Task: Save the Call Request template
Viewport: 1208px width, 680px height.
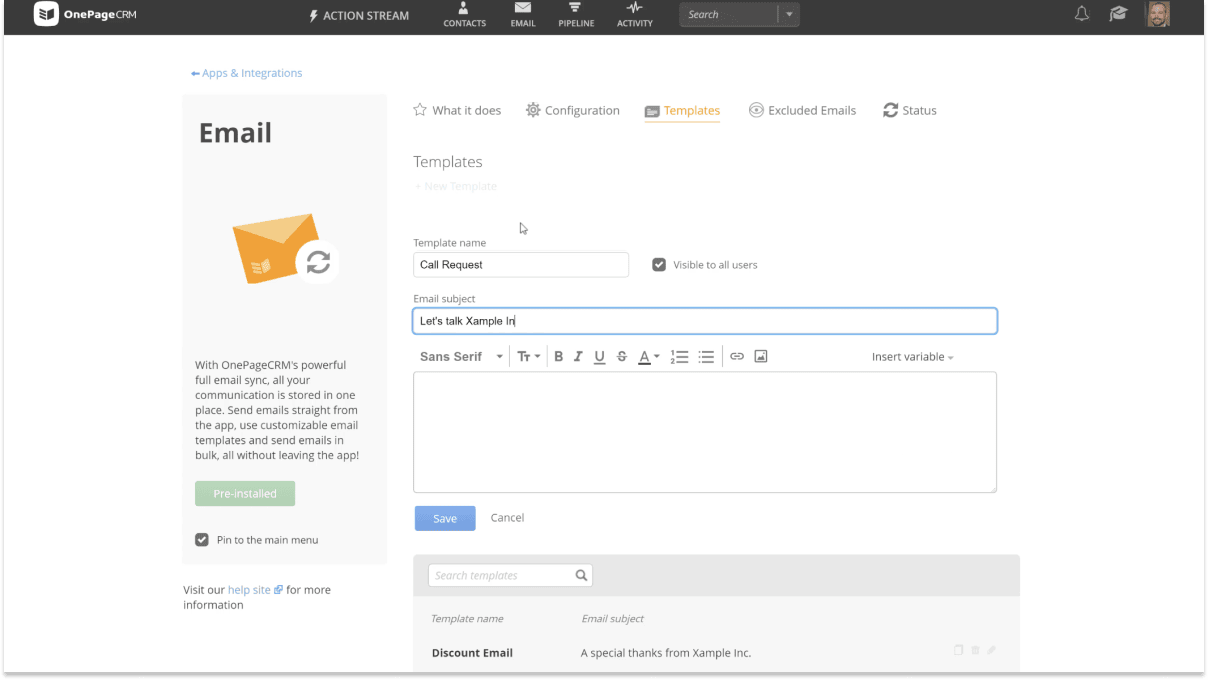Action: click(444, 518)
